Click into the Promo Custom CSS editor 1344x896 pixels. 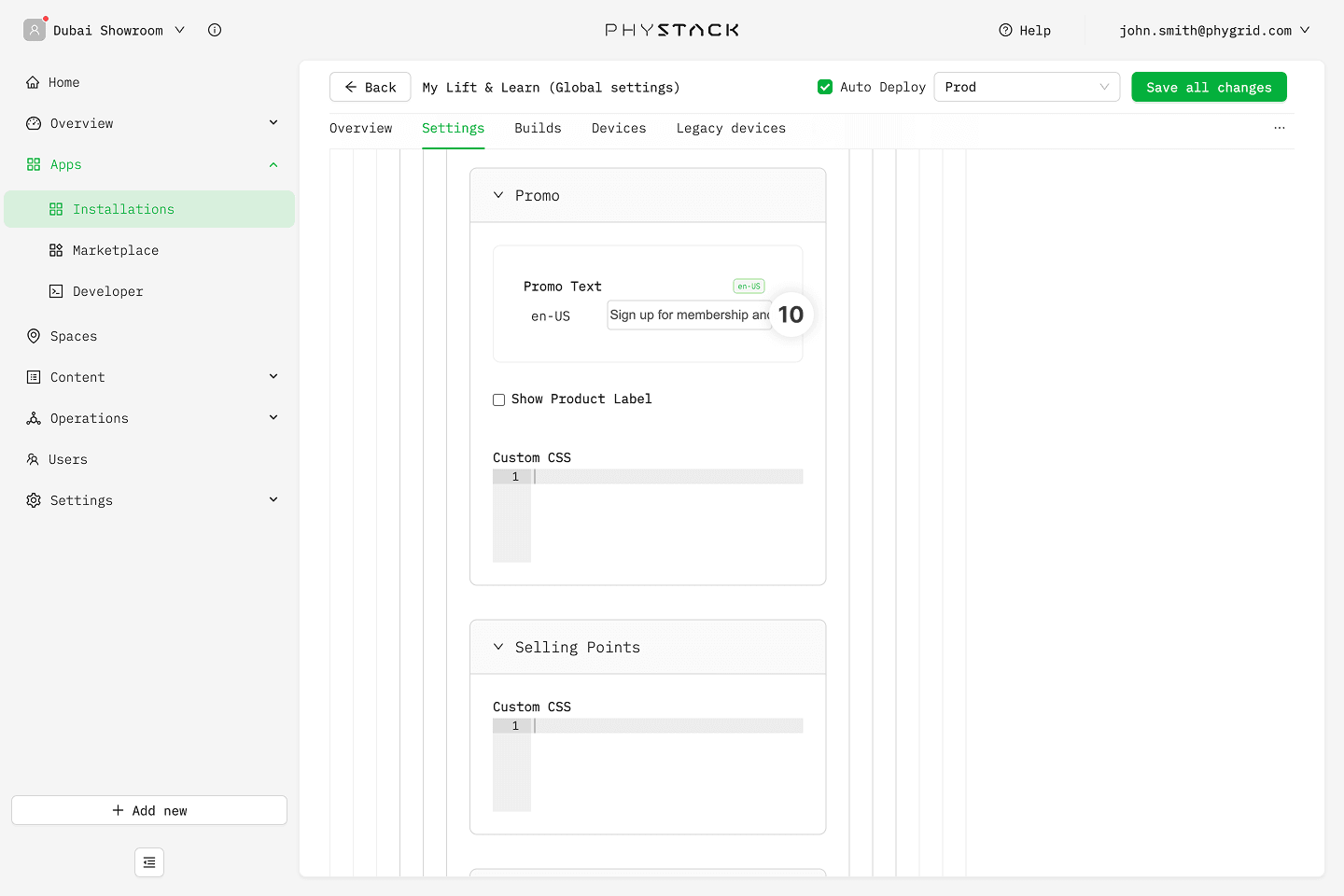(x=648, y=515)
